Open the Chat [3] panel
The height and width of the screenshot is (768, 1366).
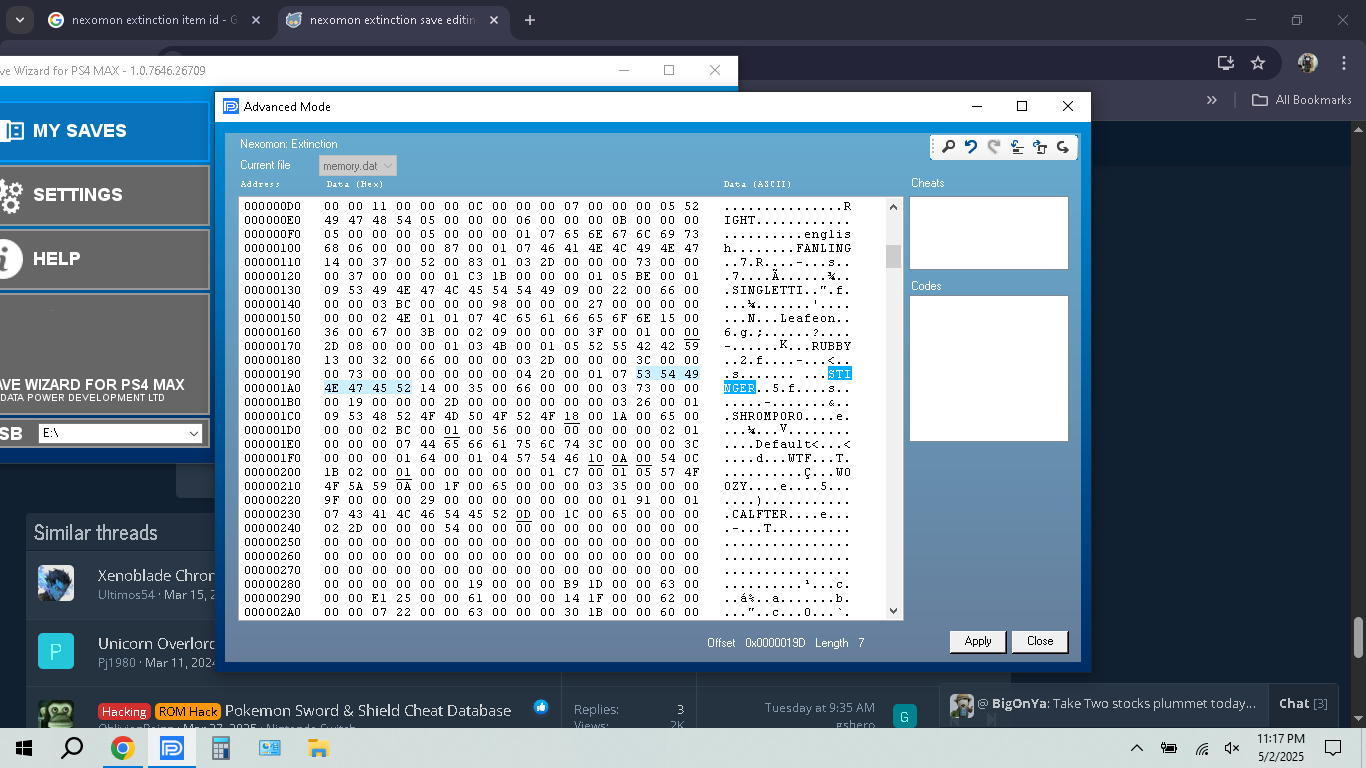click(1303, 703)
